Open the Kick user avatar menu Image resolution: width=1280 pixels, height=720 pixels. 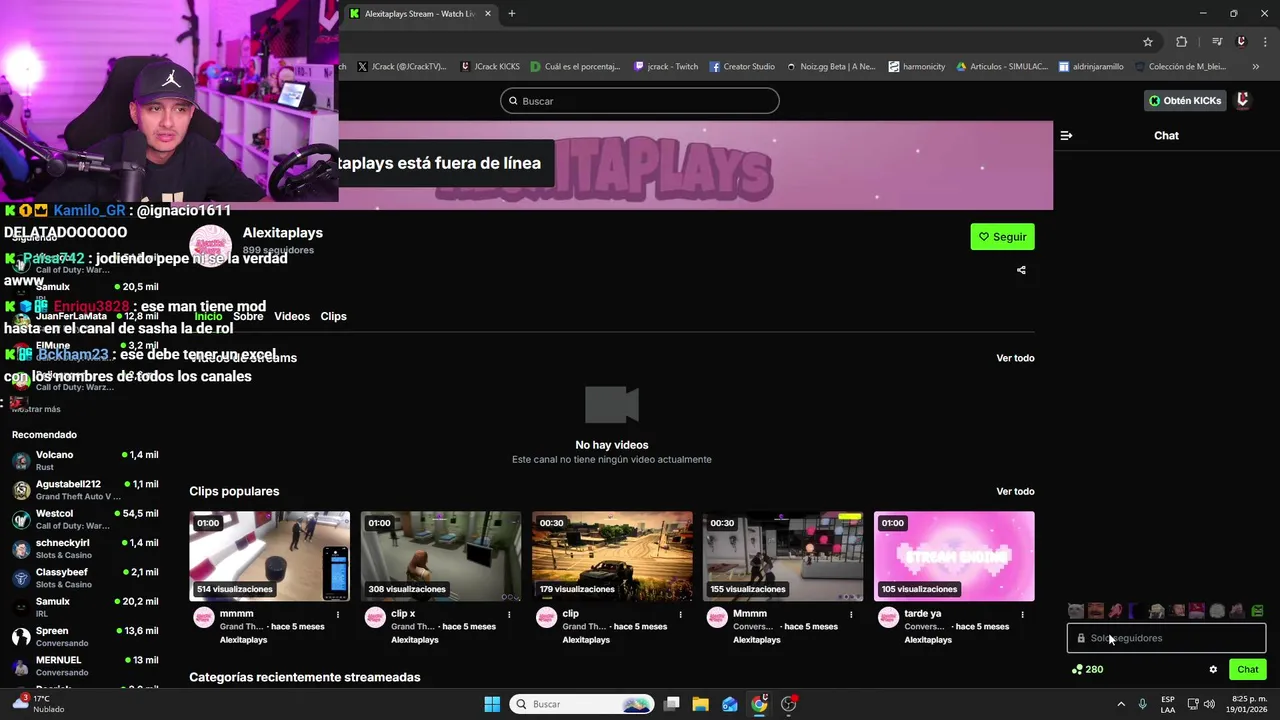[1243, 100]
